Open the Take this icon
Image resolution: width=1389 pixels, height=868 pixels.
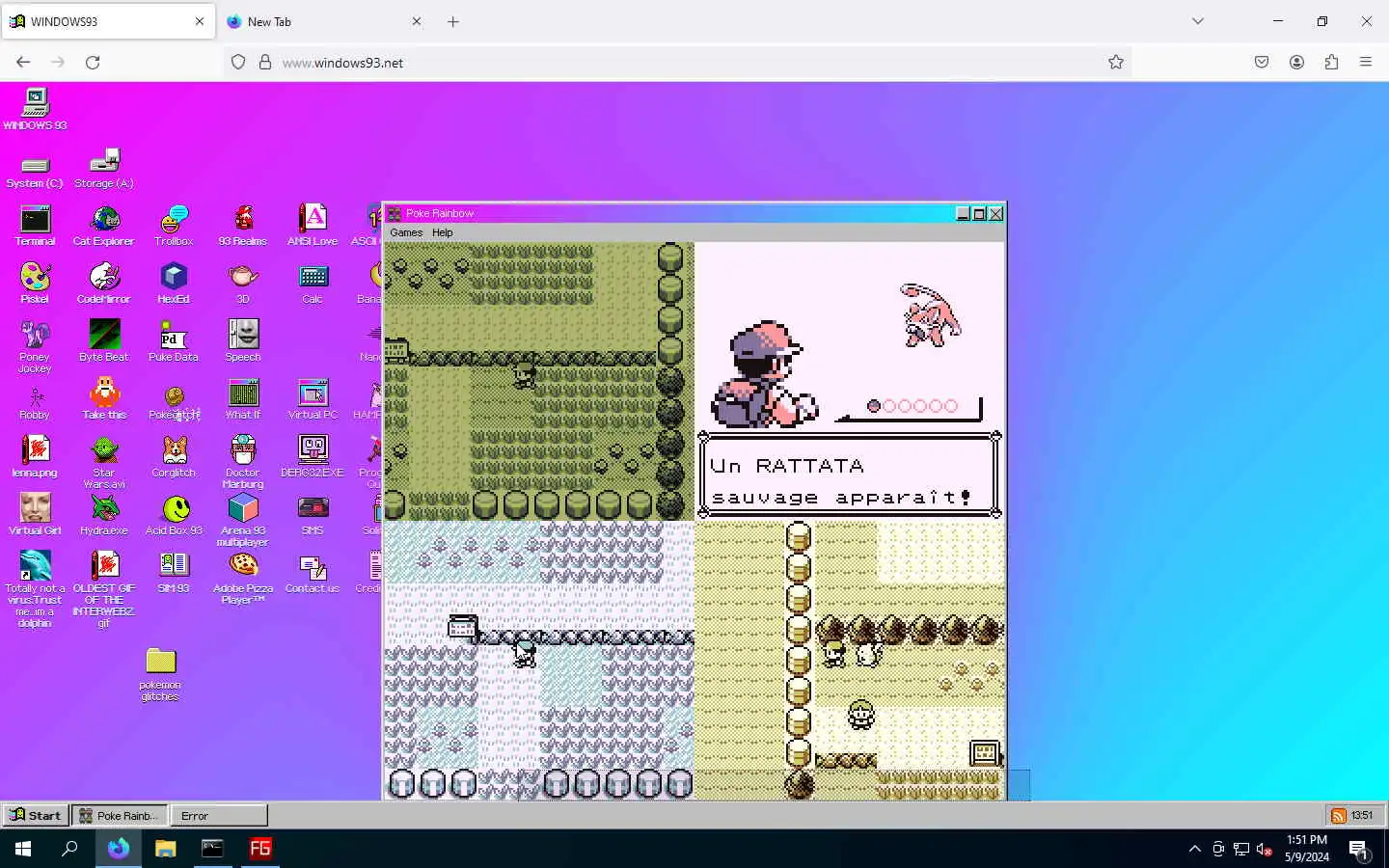(x=104, y=400)
